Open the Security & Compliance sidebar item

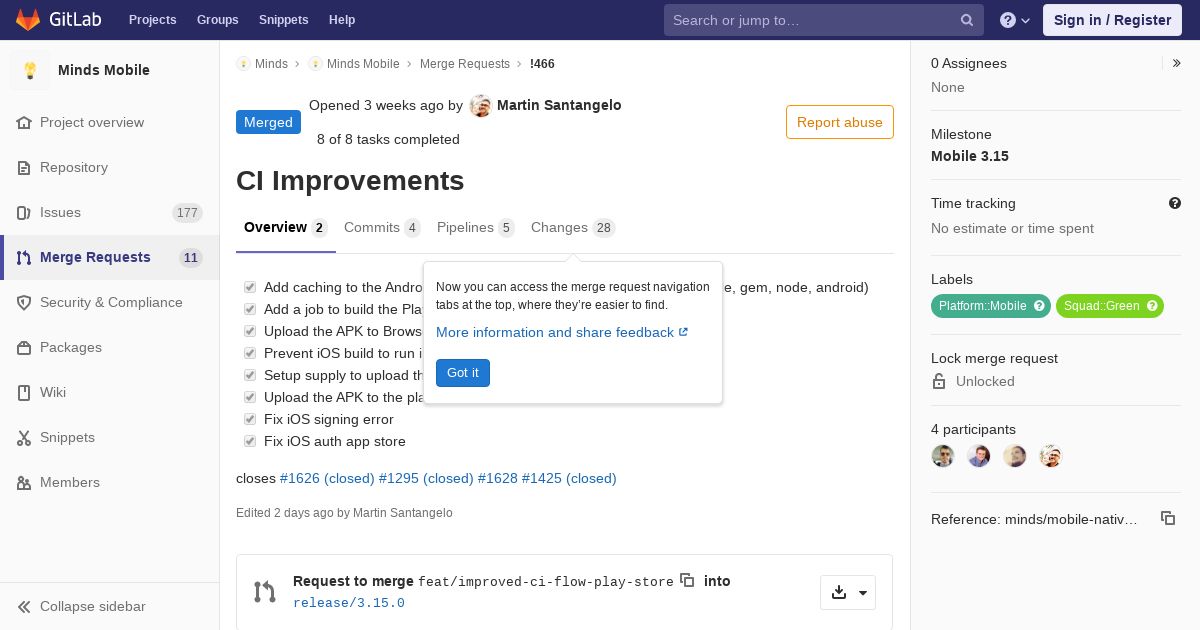pos(110,302)
